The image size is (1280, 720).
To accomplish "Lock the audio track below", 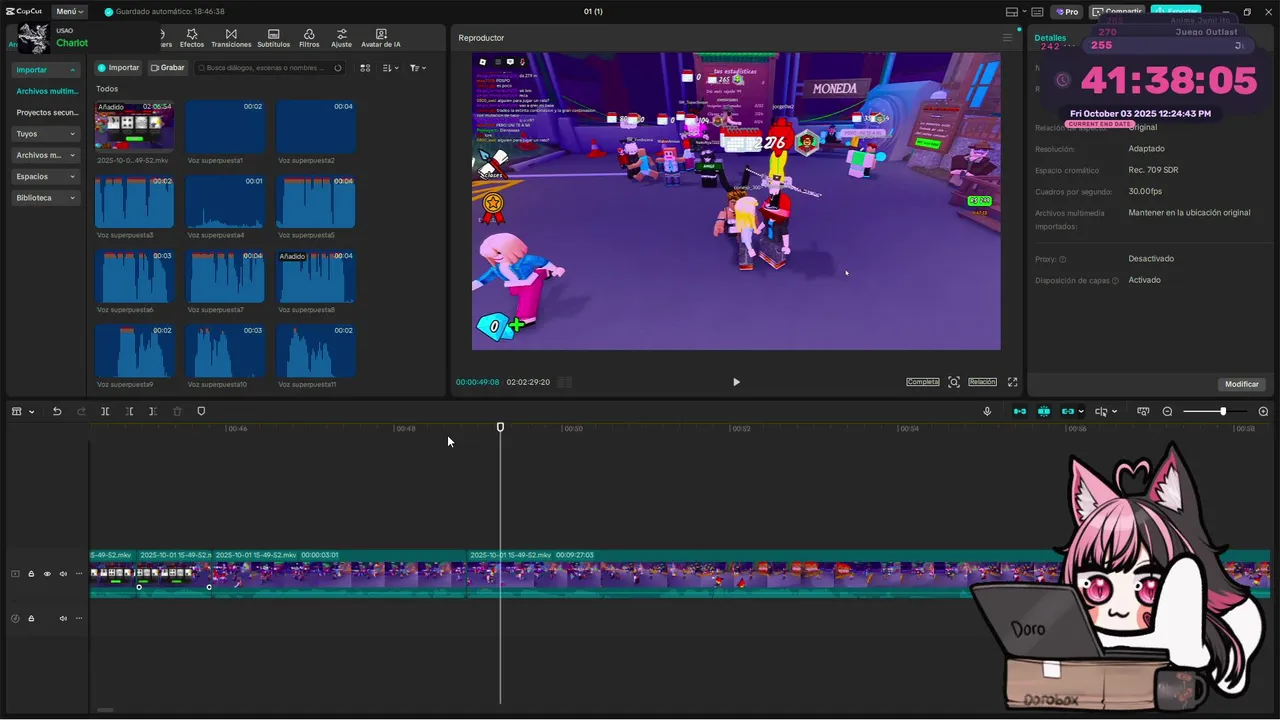I will (31, 618).
